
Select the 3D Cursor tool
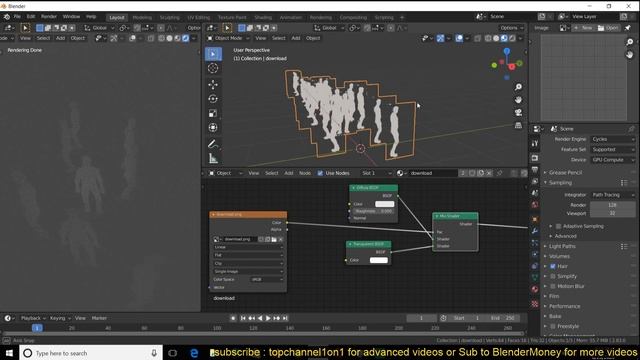click(213, 68)
